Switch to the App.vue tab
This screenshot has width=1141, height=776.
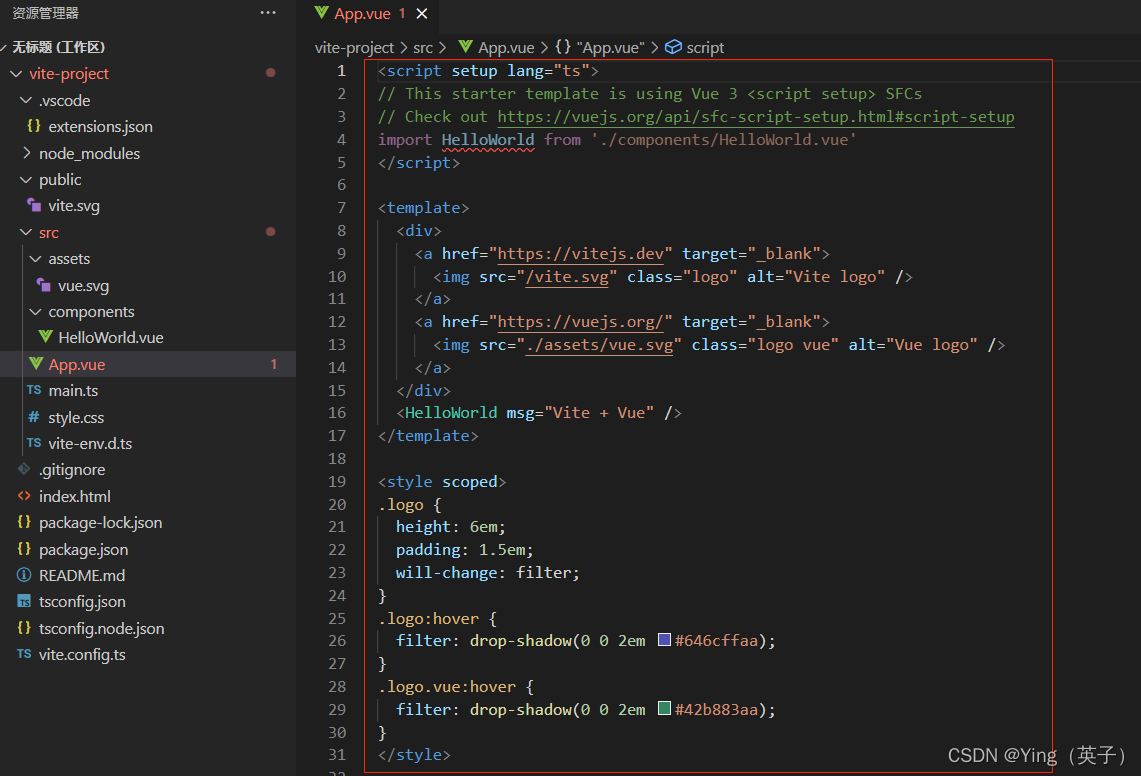[x=362, y=14]
